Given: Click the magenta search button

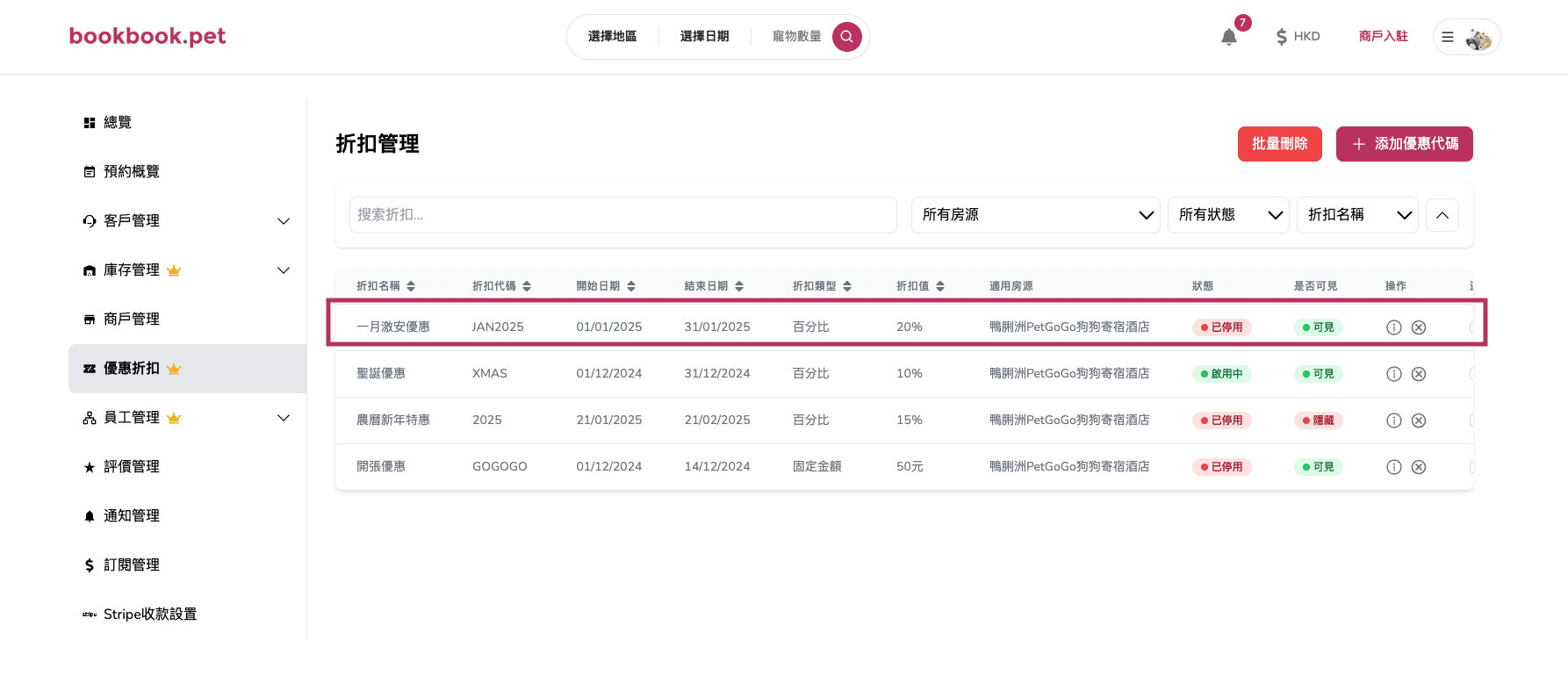Looking at the screenshot, I should tap(846, 37).
